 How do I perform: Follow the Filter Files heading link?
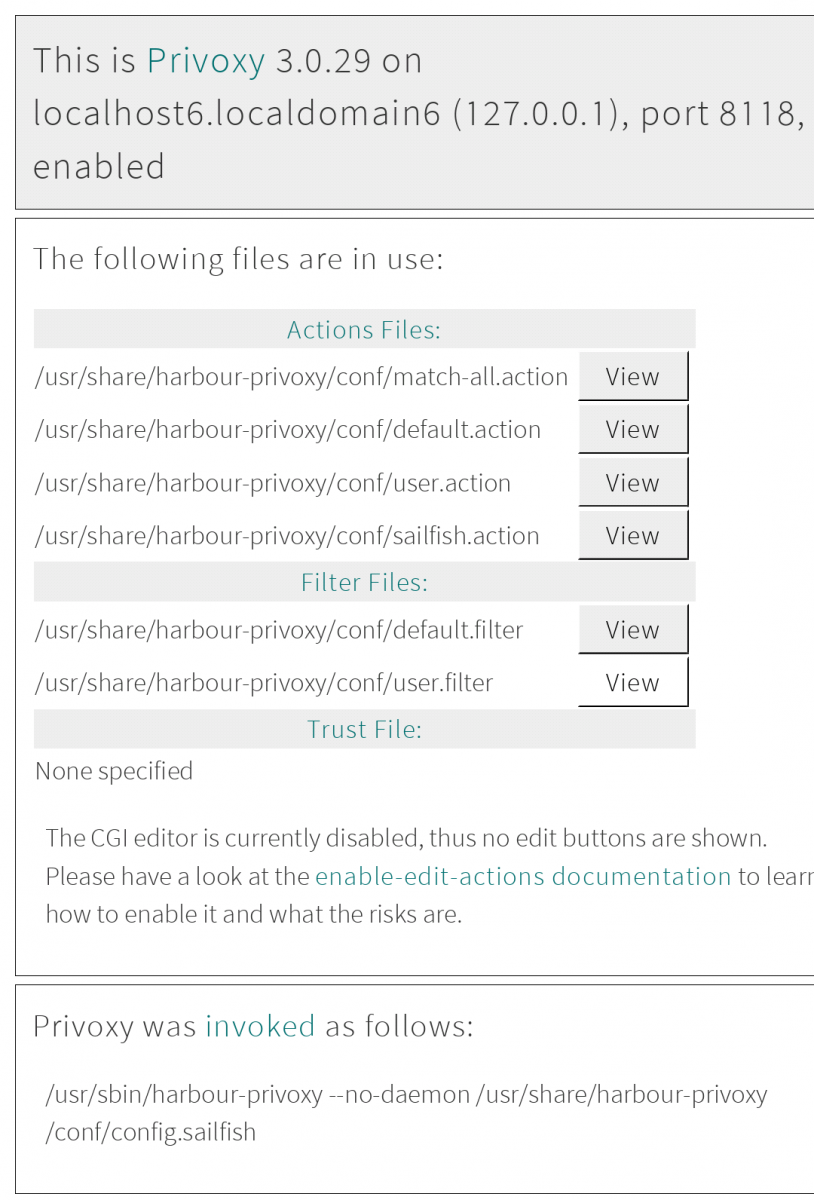(x=364, y=582)
